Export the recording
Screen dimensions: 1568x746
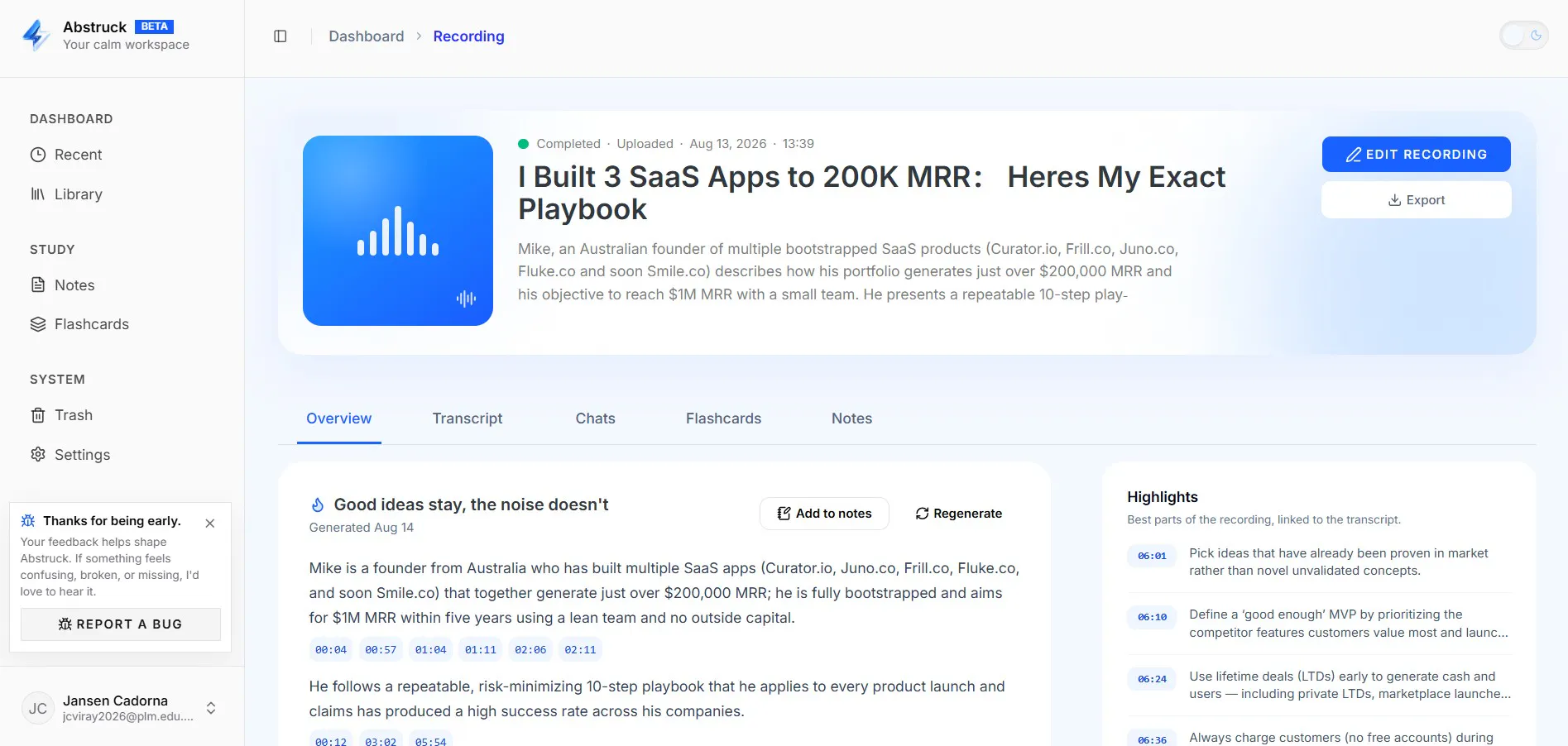tap(1417, 200)
